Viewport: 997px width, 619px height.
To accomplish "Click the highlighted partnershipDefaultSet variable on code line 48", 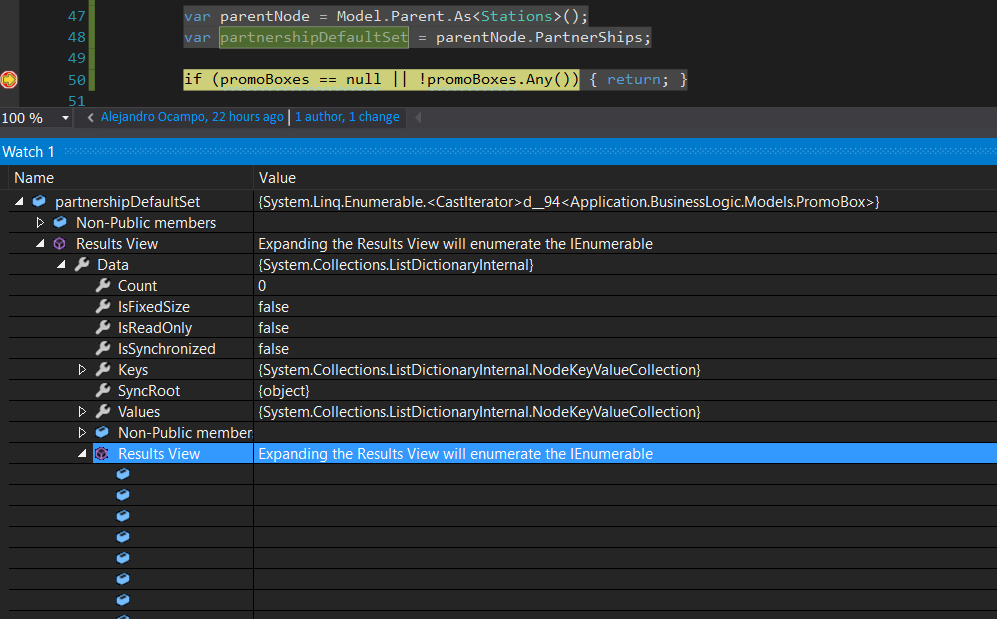I will (x=314, y=37).
